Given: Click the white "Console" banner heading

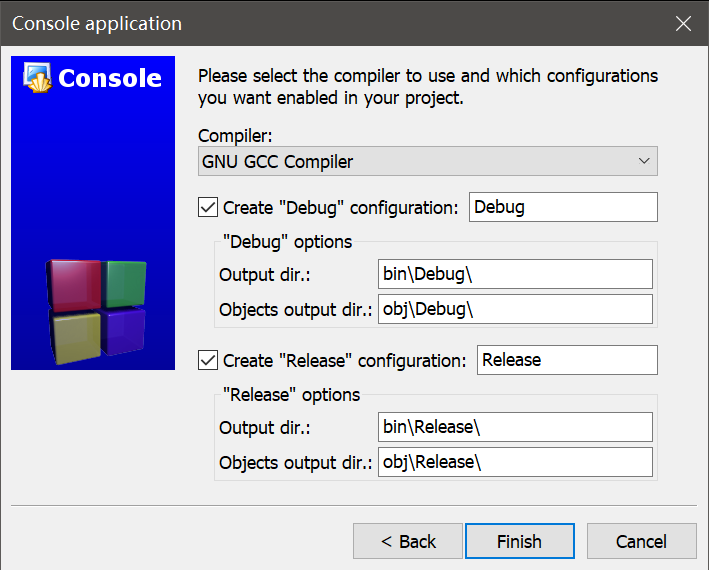Looking at the screenshot, I should (x=110, y=78).
